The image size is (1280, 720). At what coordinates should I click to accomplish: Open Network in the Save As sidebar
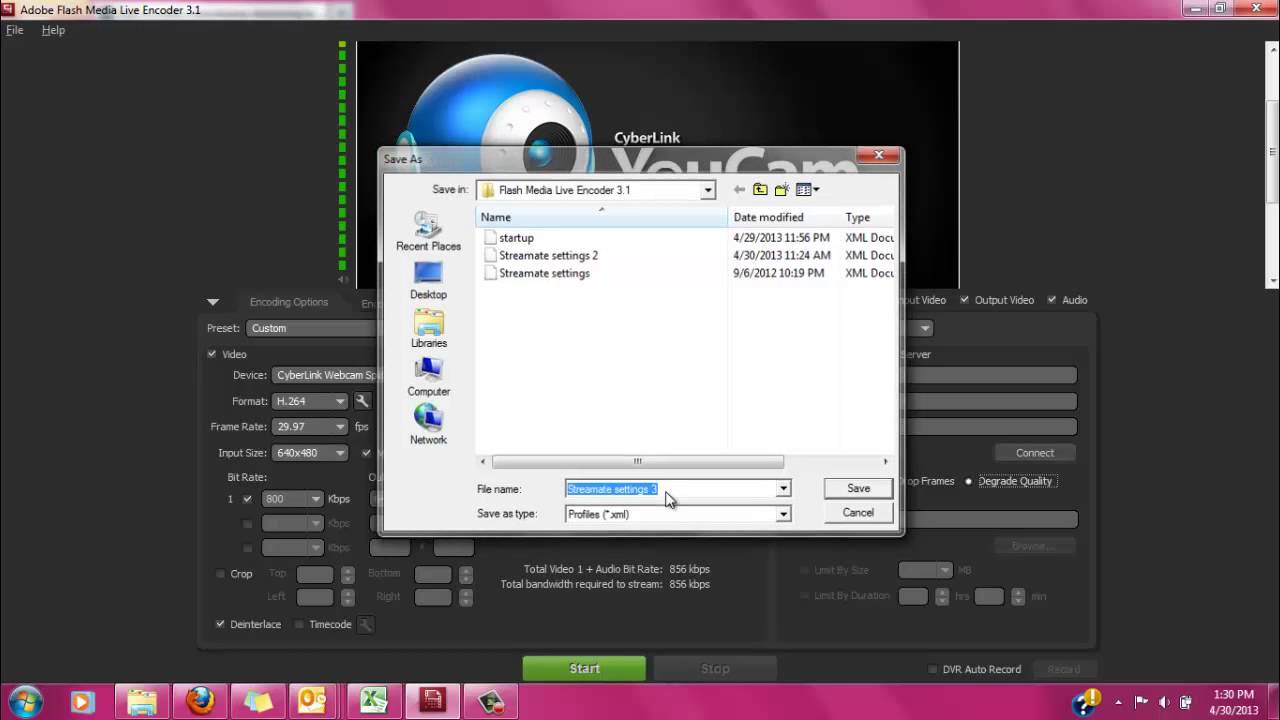[428, 425]
